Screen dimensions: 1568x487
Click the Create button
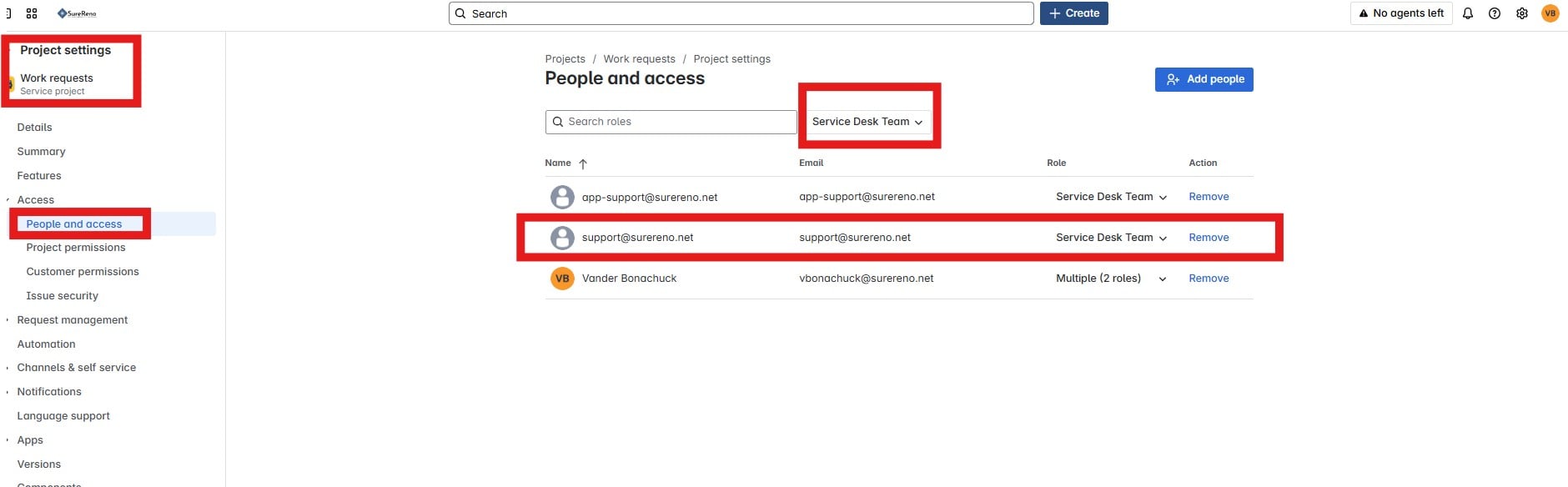[x=1074, y=13]
